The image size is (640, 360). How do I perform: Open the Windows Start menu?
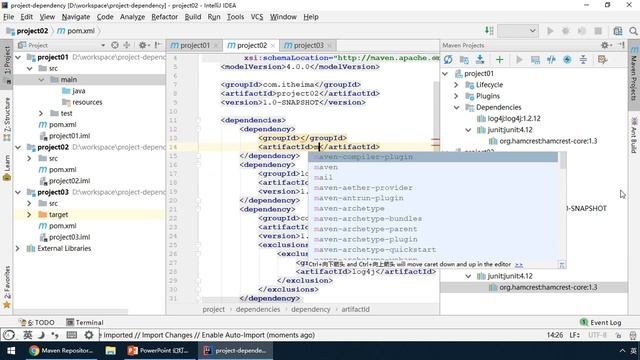(x=11, y=351)
